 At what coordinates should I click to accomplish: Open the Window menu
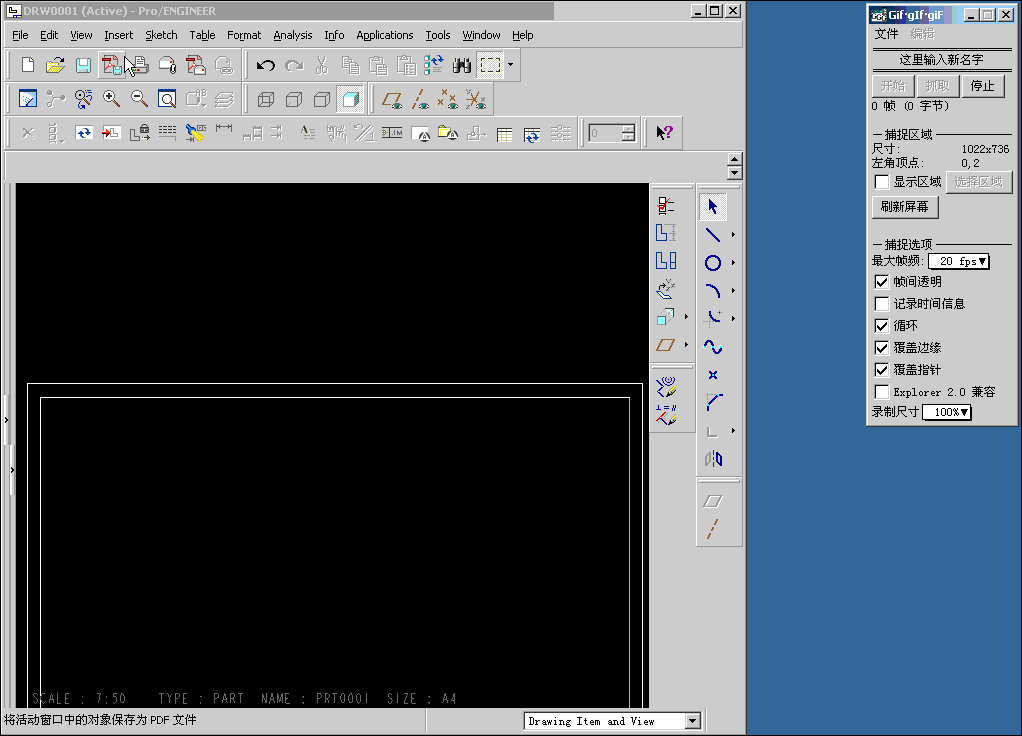tap(481, 35)
